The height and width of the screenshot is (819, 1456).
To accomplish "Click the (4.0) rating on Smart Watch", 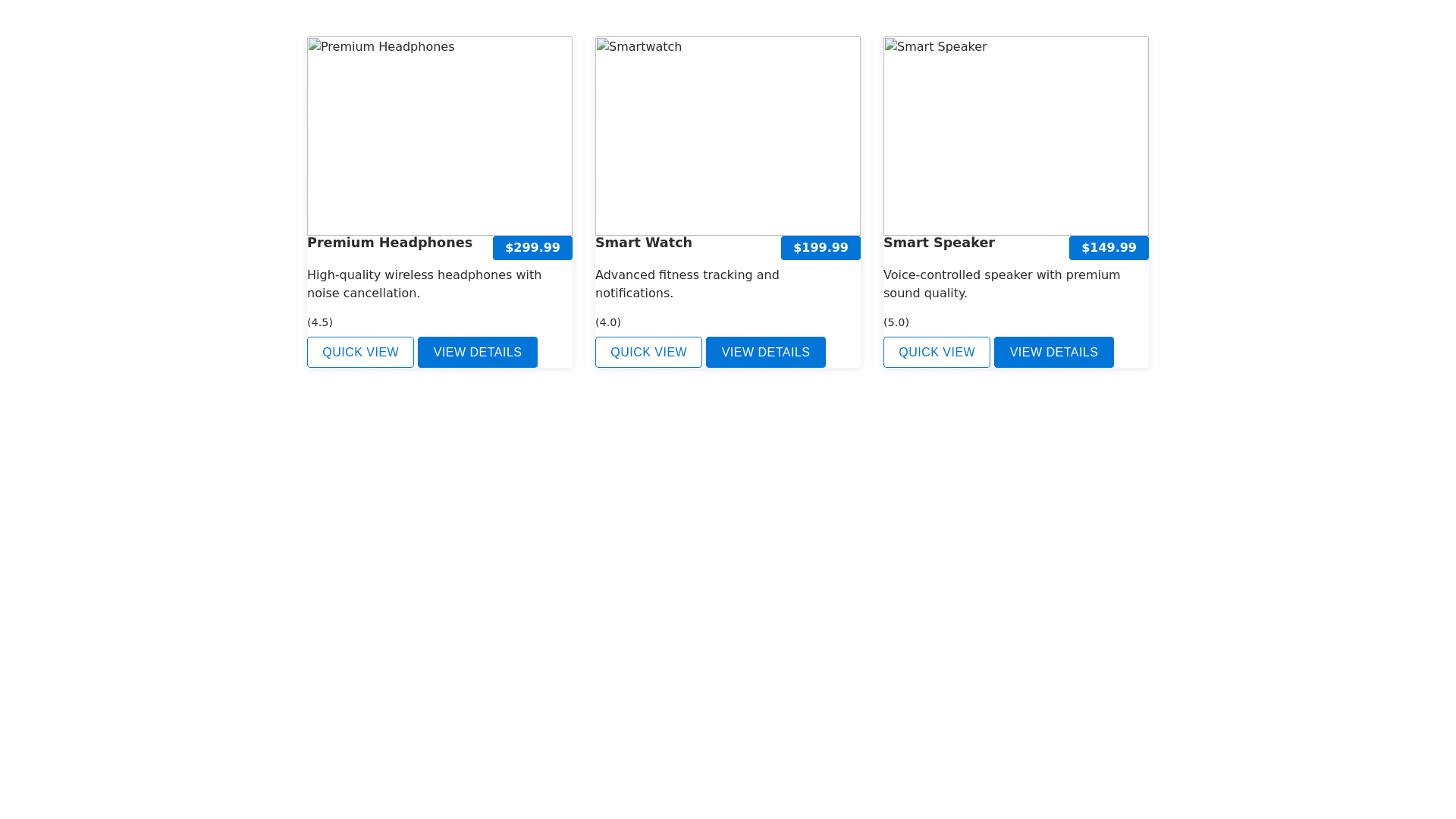I will [608, 322].
